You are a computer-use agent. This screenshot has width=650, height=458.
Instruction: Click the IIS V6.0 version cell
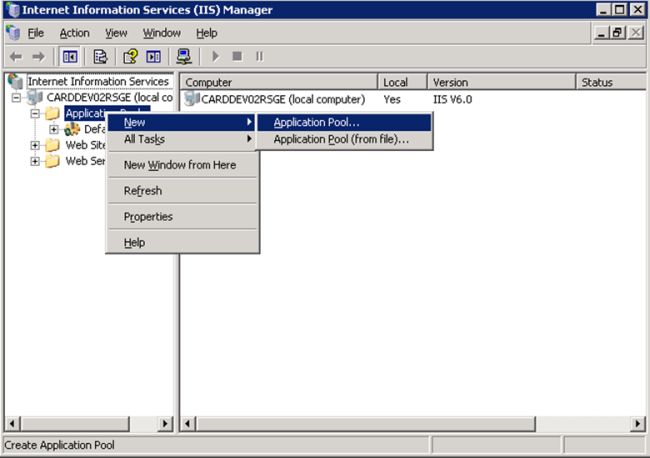pyautogui.click(x=452, y=99)
